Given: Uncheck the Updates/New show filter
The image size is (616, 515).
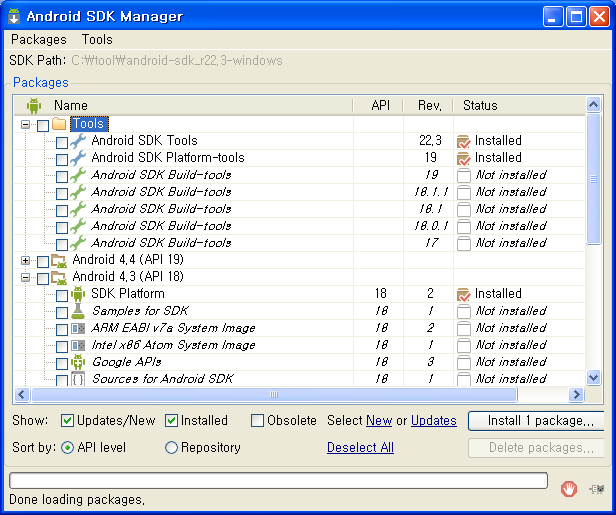Looking at the screenshot, I should [x=67, y=421].
